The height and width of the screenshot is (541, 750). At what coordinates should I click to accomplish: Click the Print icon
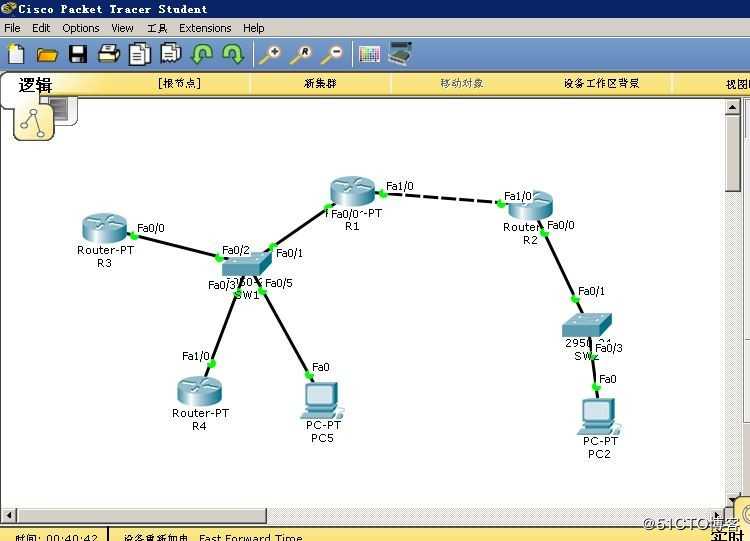pos(109,54)
